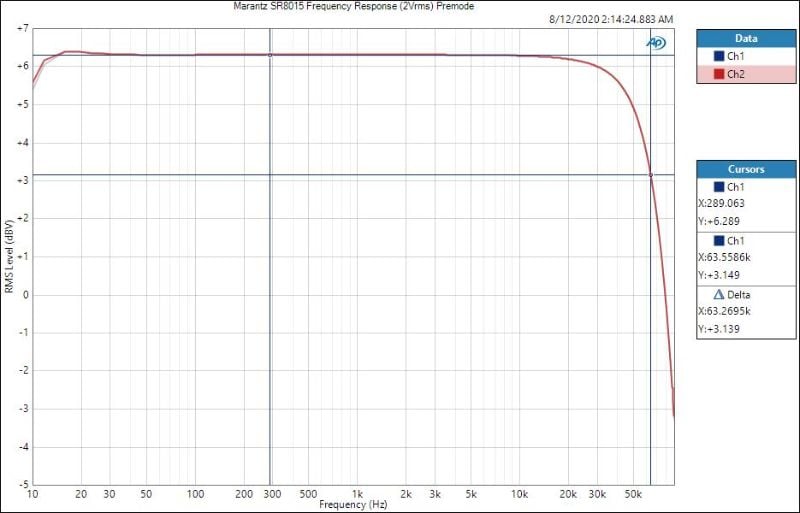Select the Y:+6.289 cursor value
The image size is (800, 513).
tap(718, 221)
